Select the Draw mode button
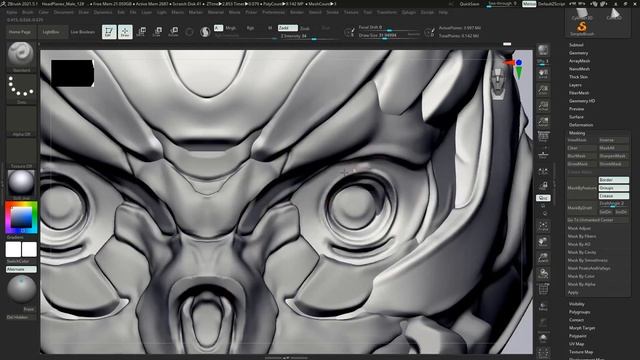The image size is (640, 360). click(125, 32)
